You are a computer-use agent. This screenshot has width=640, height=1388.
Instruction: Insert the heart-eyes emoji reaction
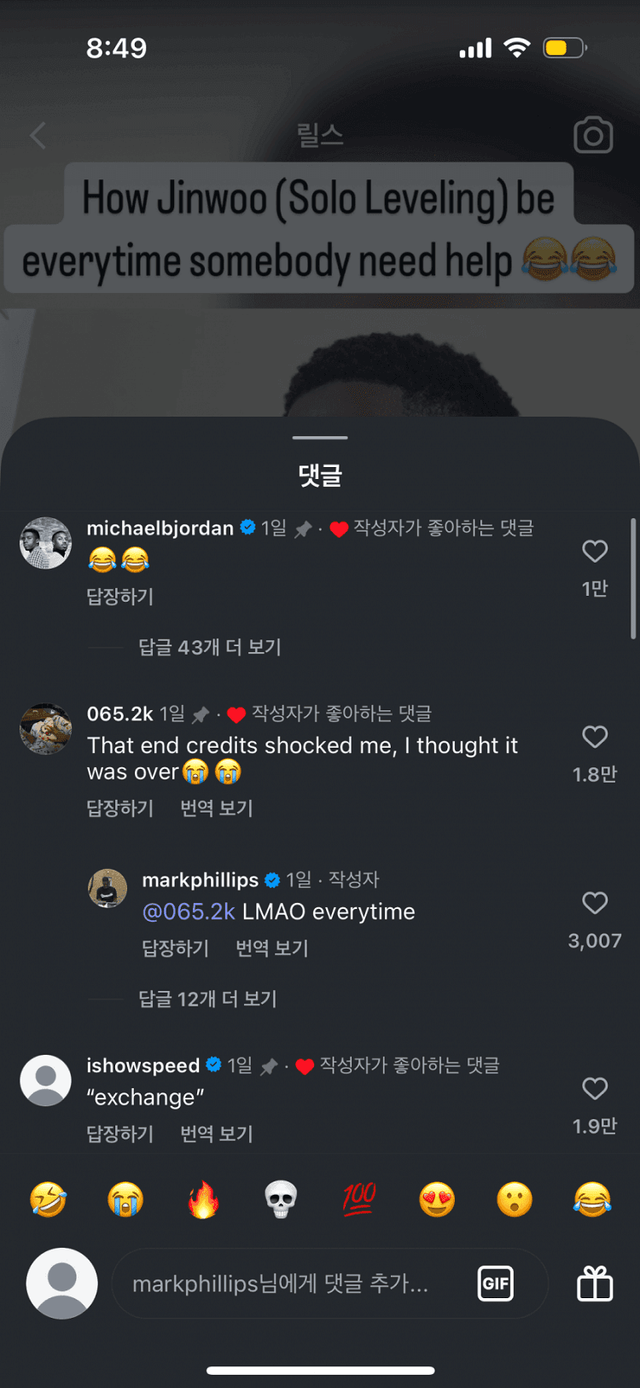[x=437, y=1199]
